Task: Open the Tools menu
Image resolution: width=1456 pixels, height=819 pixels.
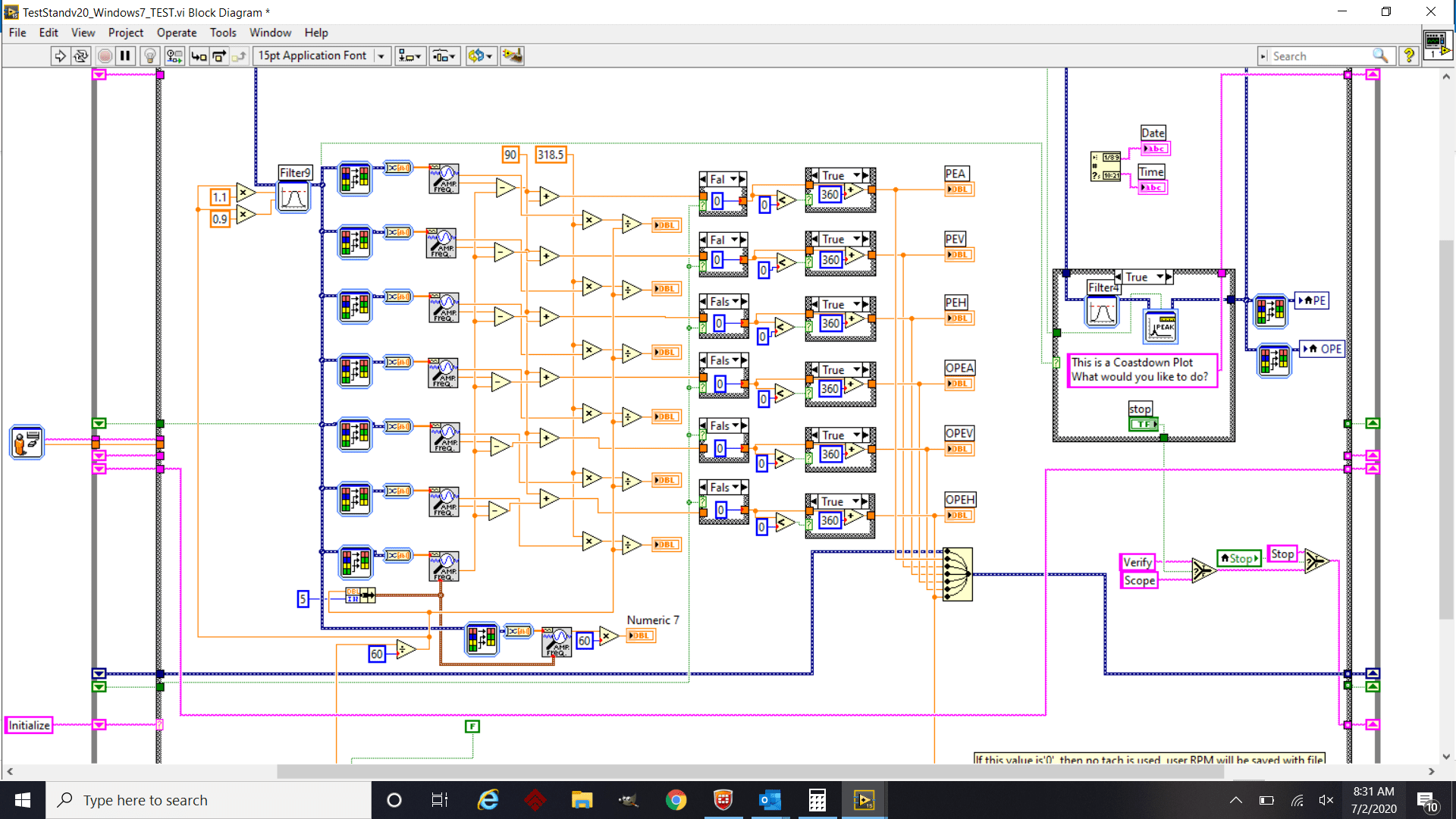Action: point(223,33)
